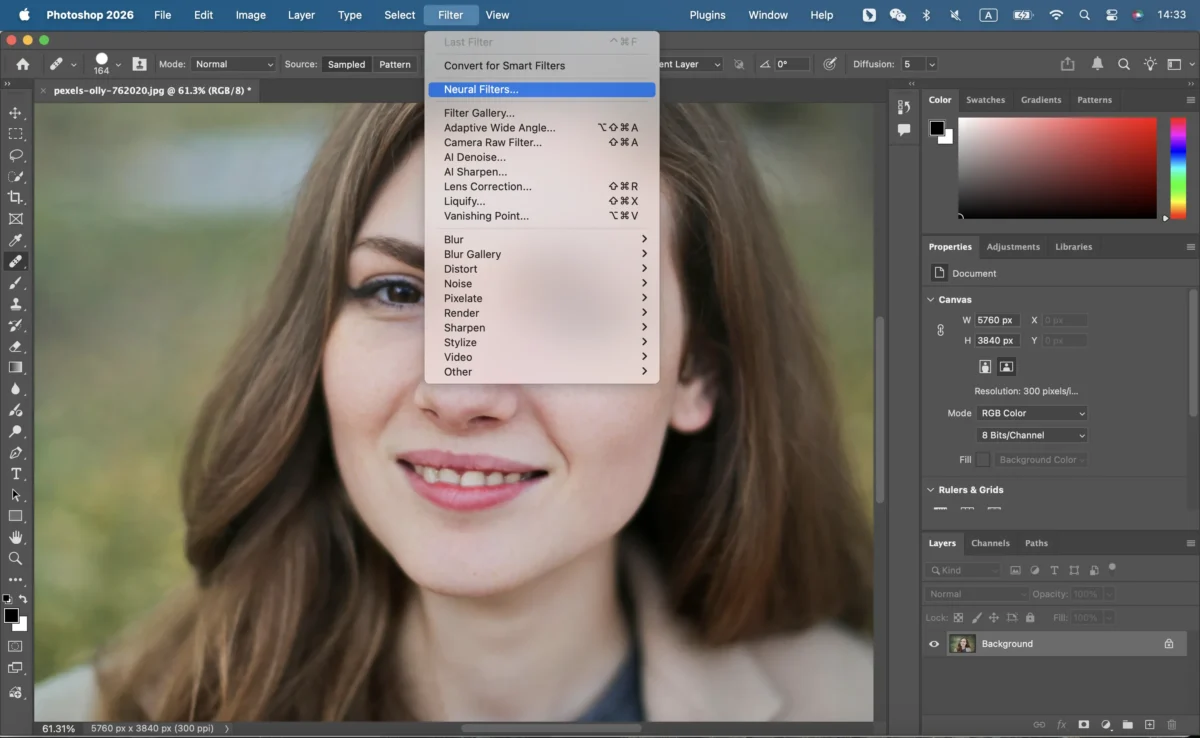Set canvas orientation to landscape
This screenshot has height=738, width=1200.
click(x=1007, y=367)
